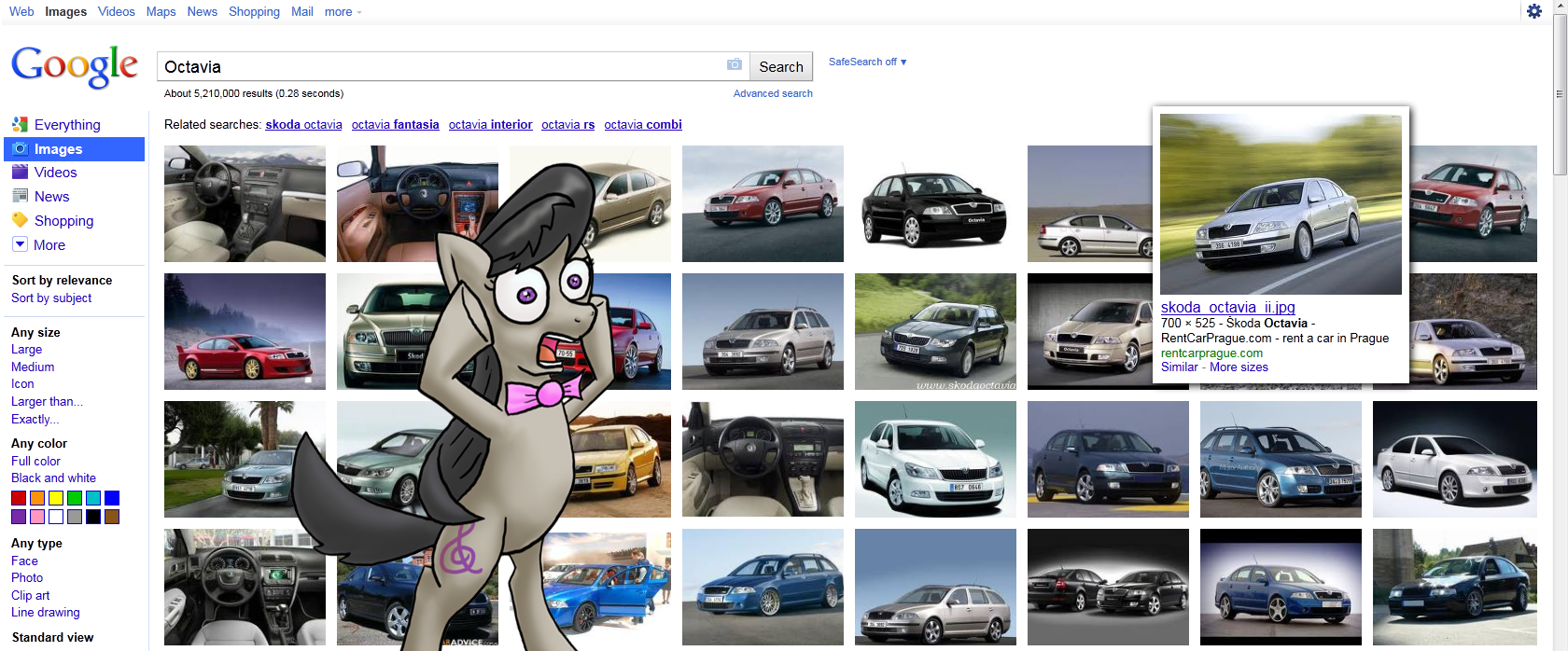Click related search 'octavia combi'

click(642, 124)
